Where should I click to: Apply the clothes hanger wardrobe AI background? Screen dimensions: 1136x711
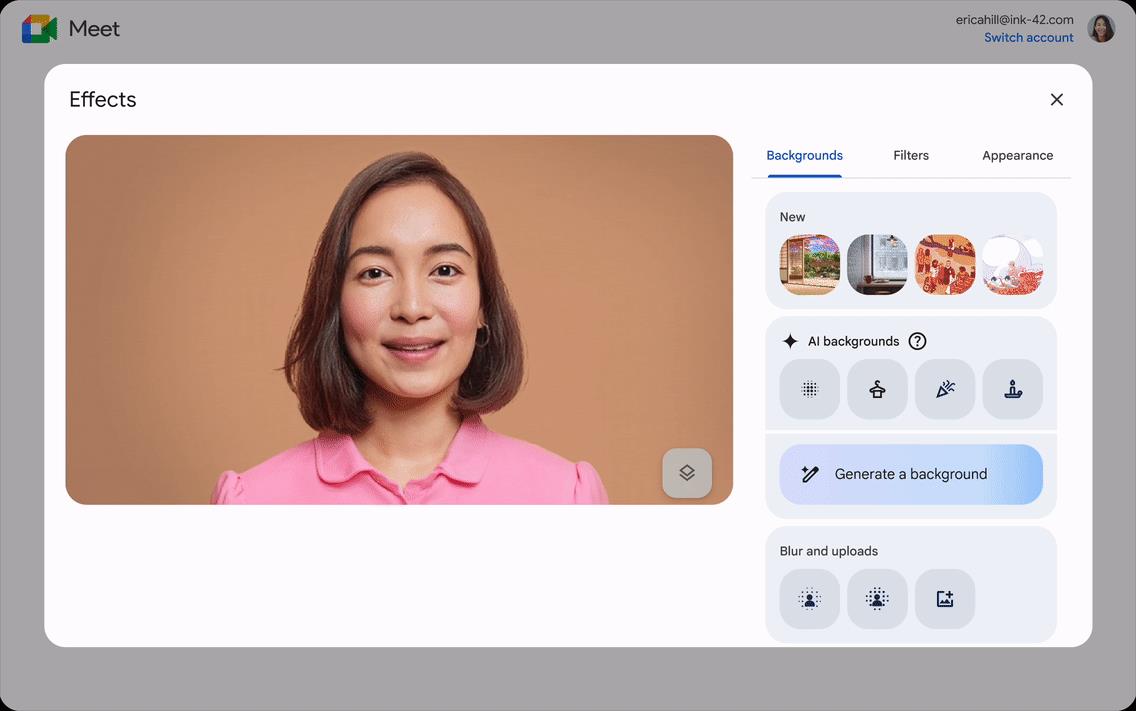tap(877, 390)
